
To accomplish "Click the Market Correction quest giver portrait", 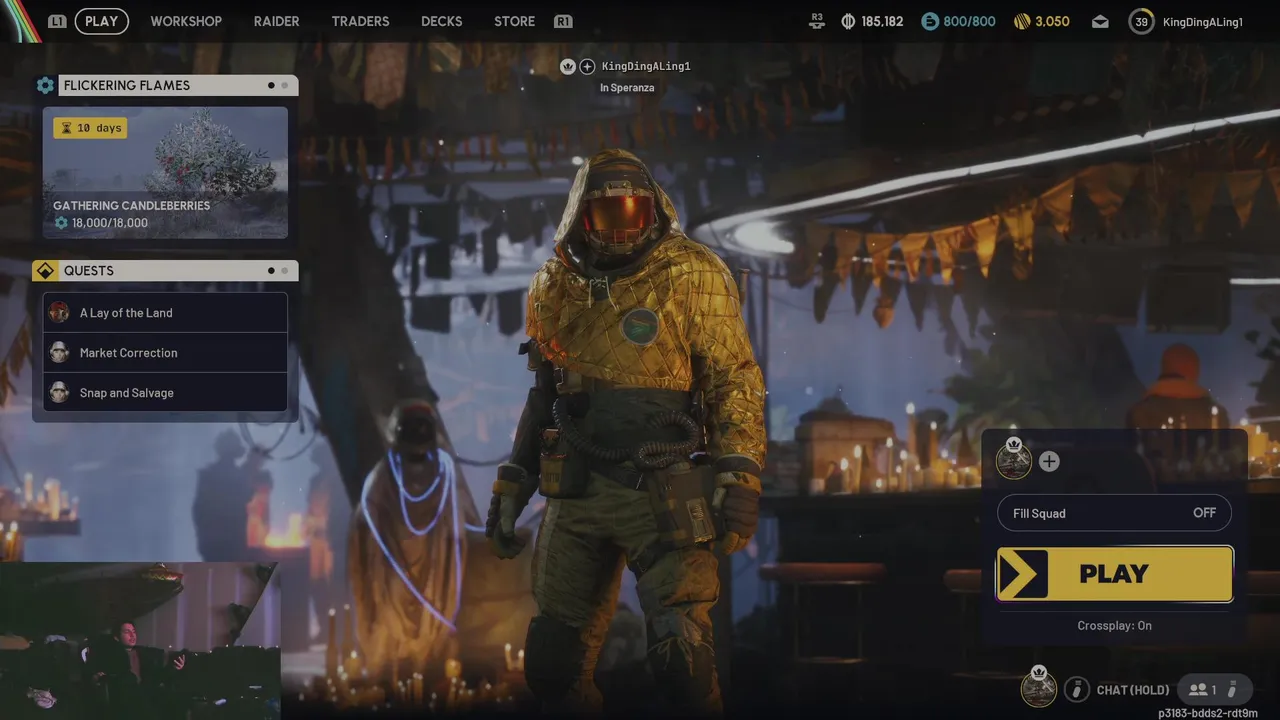I will (59, 353).
